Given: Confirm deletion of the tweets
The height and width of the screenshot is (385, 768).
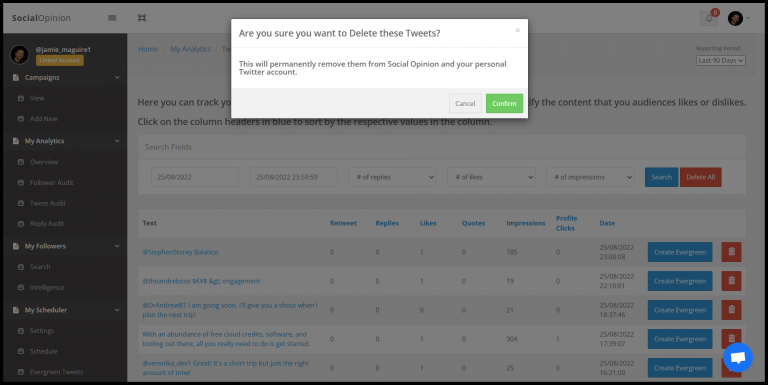Looking at the screenshot, I should [x=504, y=103].
